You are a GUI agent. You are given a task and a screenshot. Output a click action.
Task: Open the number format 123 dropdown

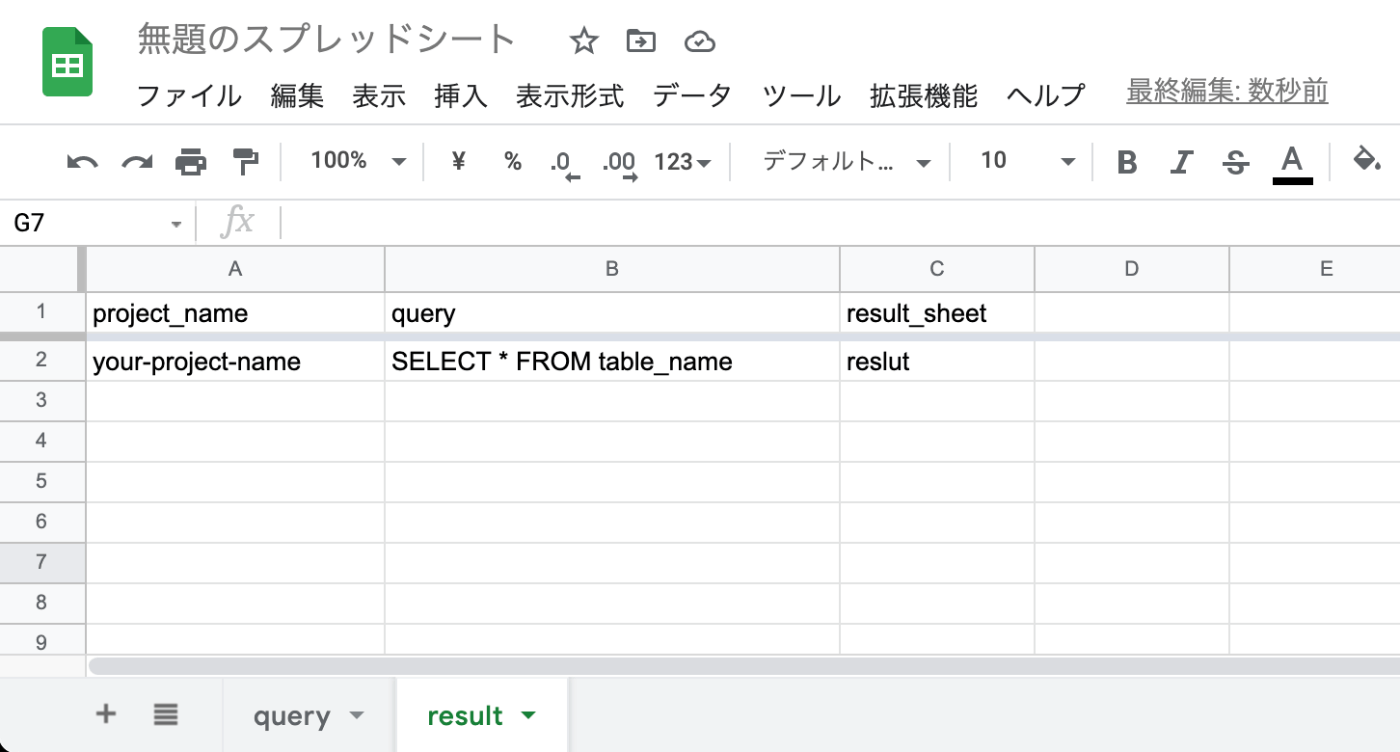pyautogui.click(x=683, y=161)
